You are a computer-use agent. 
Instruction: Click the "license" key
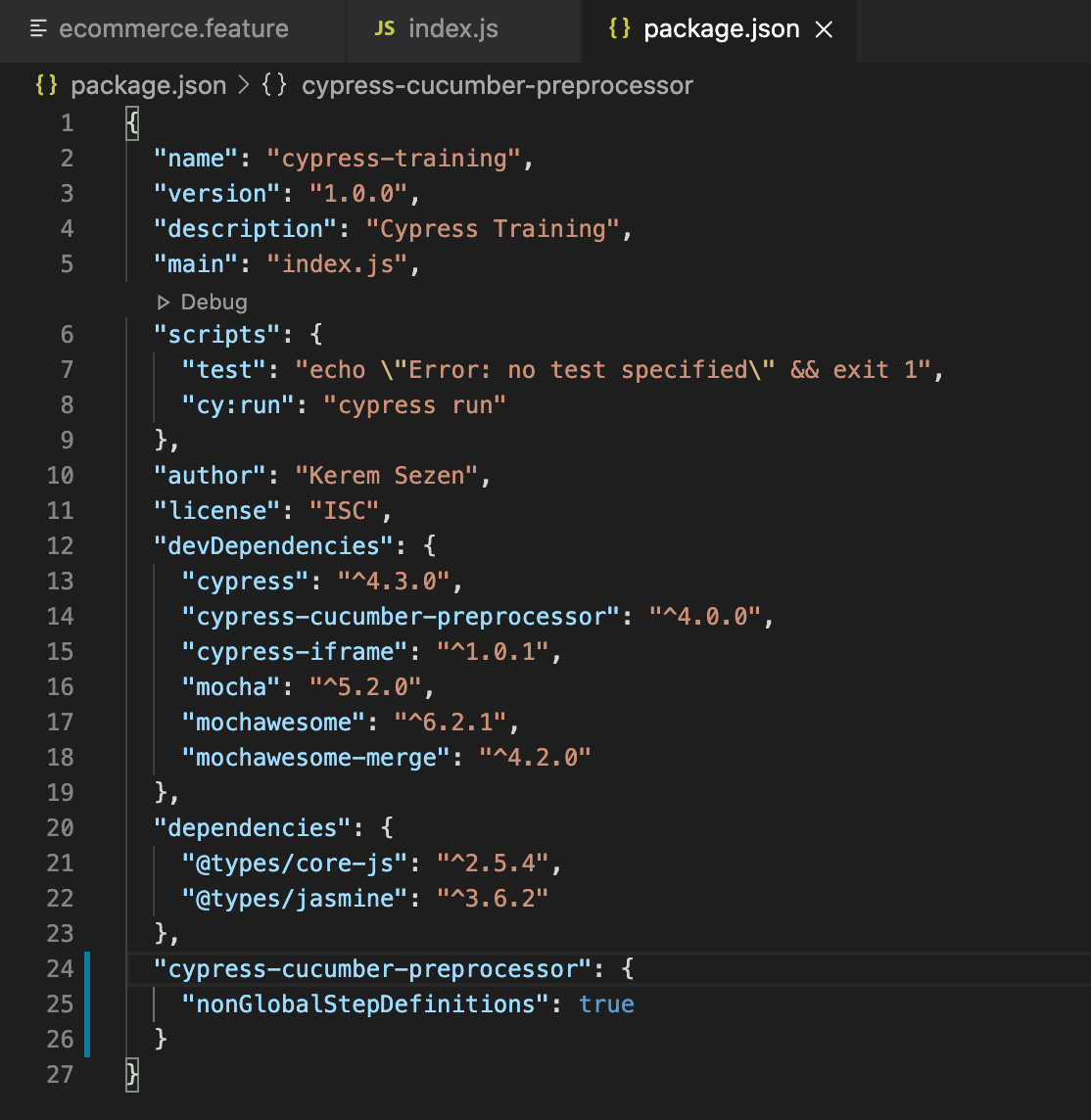coord(216,511)
